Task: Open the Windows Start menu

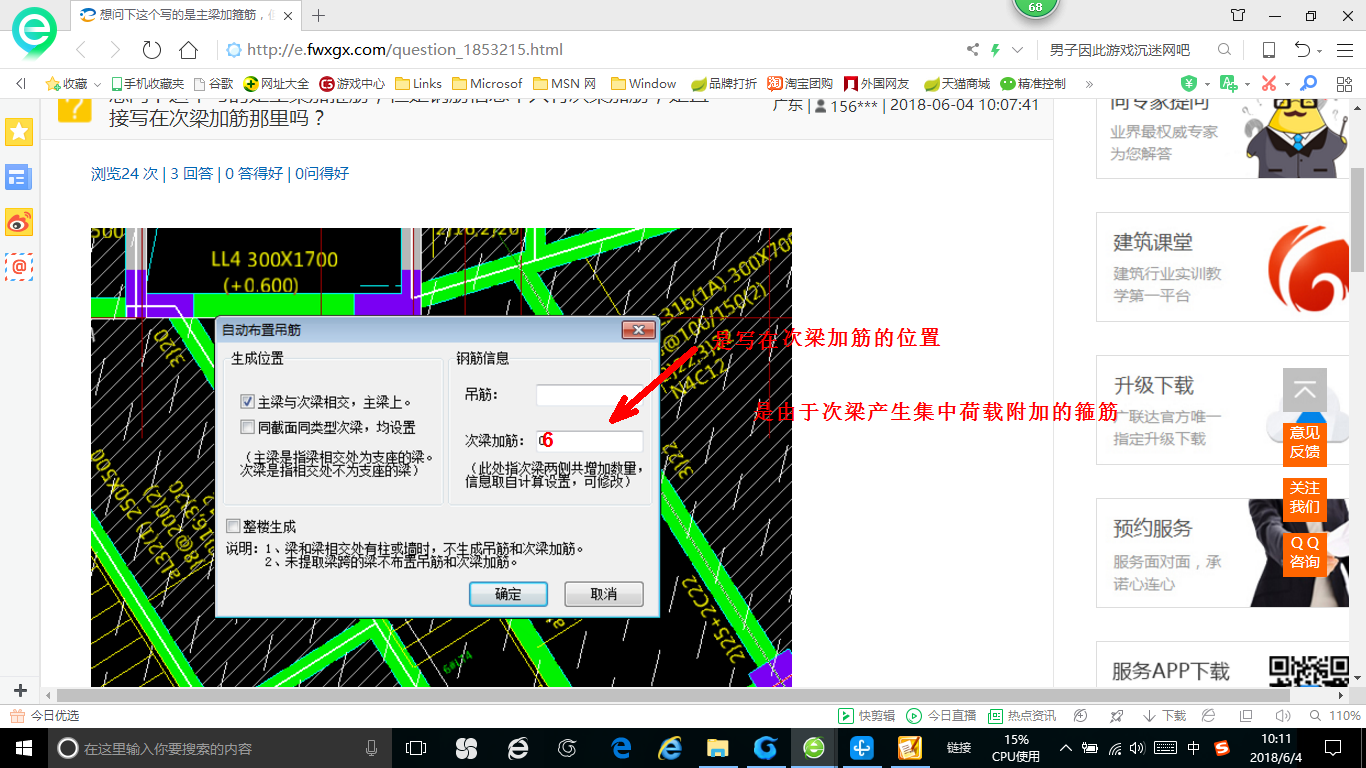Action: click(x=23, y=748)
